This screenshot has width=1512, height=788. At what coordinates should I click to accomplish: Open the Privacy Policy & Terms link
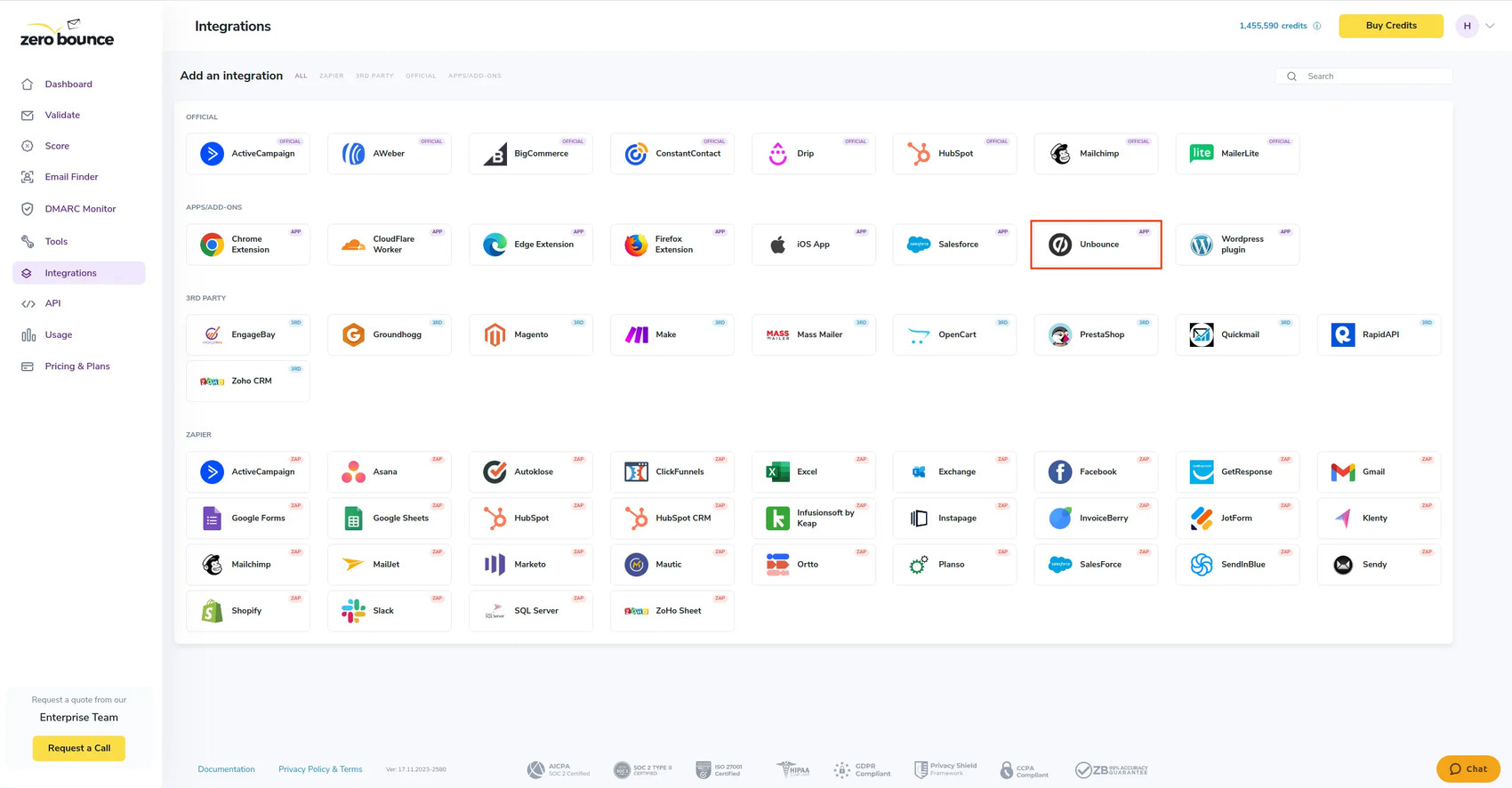[320, 769]
